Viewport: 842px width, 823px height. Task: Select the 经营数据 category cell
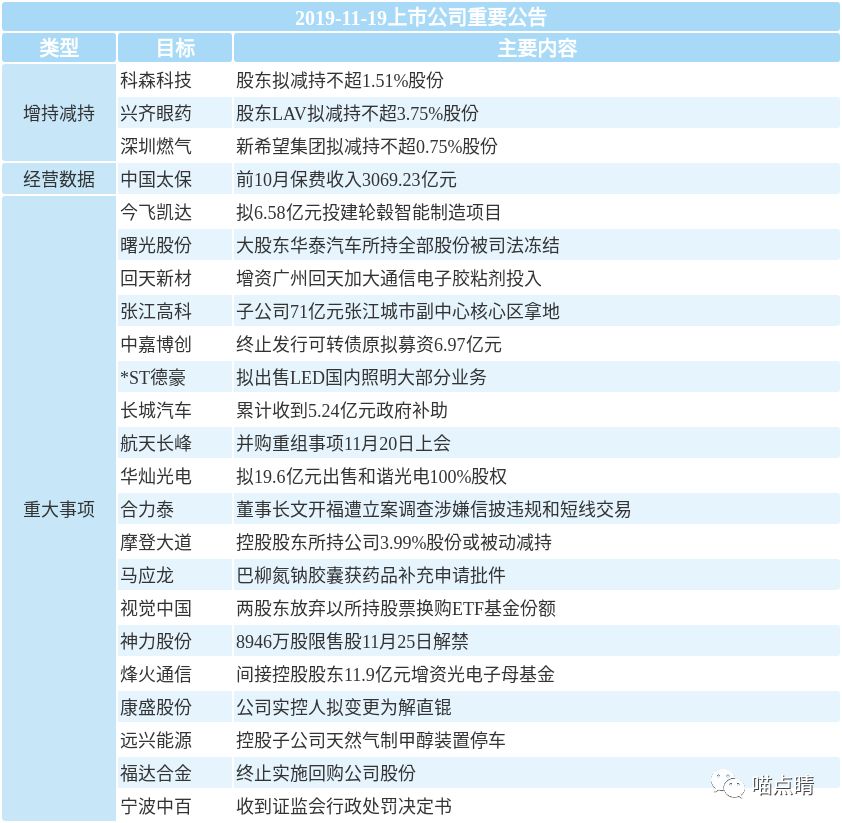(x=59, y=179)
